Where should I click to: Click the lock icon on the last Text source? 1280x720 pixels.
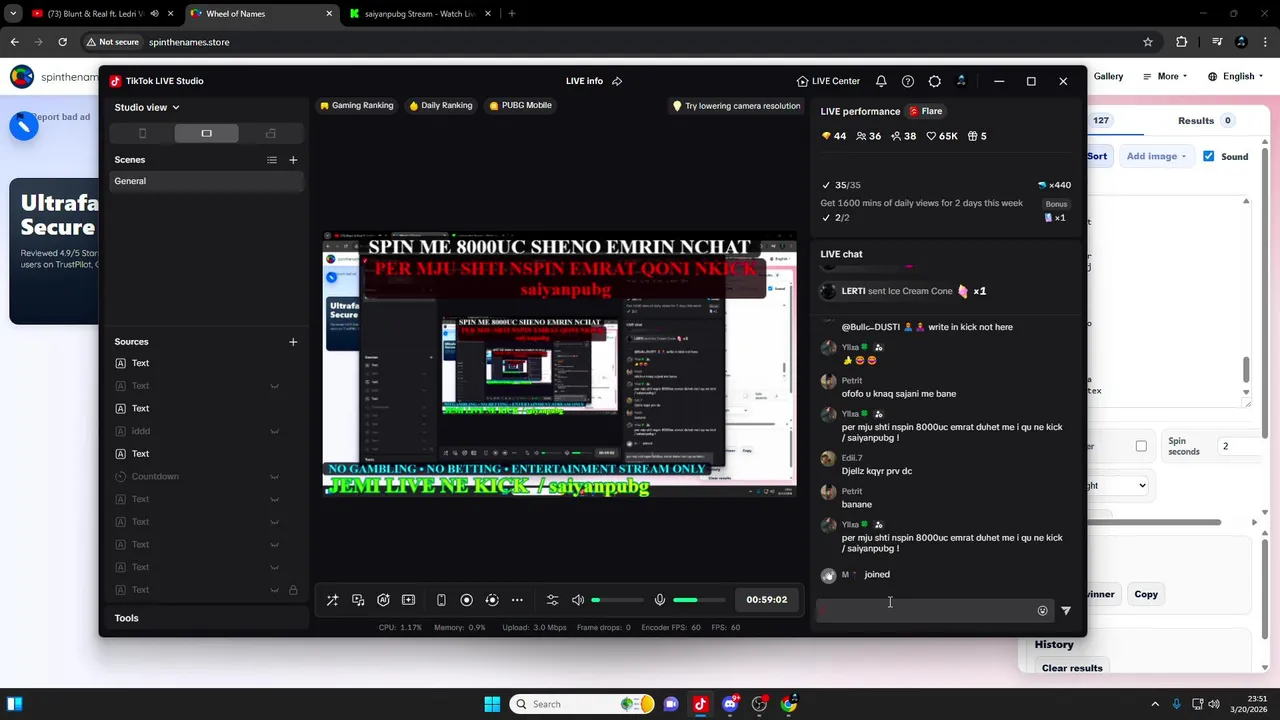click(x=293, y=590)
